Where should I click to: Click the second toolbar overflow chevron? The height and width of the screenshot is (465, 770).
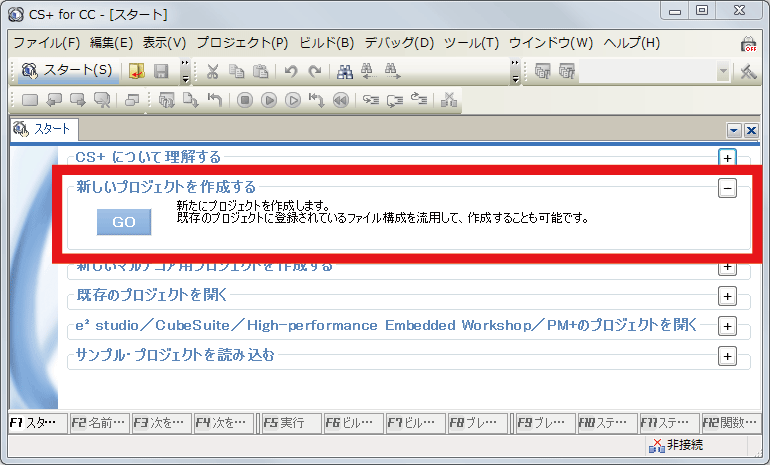pos(515,72)
